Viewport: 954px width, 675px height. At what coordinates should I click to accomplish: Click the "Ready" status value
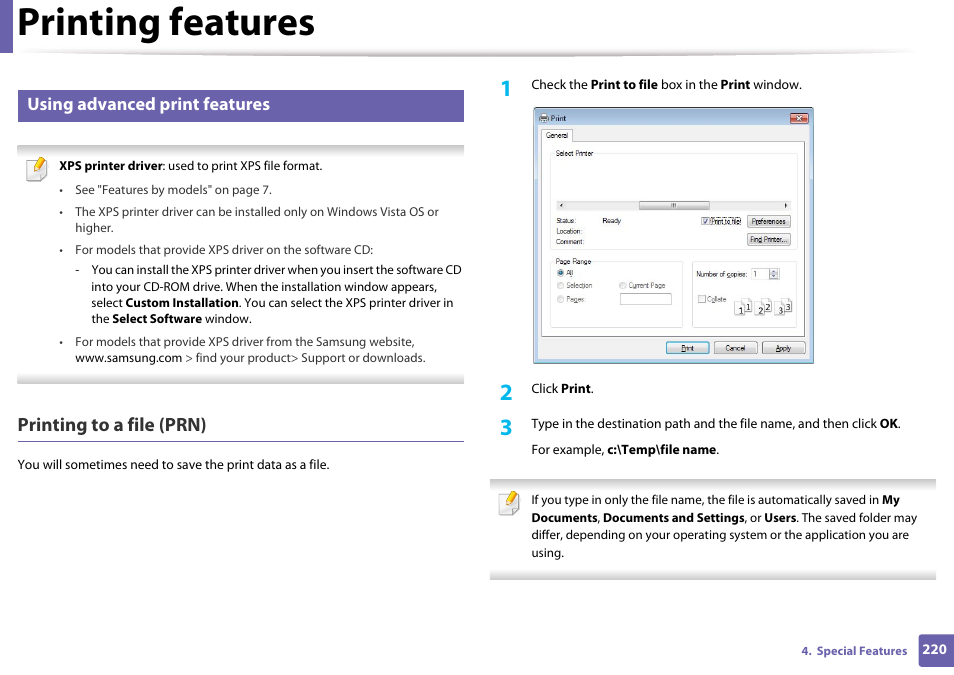pos(611,221)
